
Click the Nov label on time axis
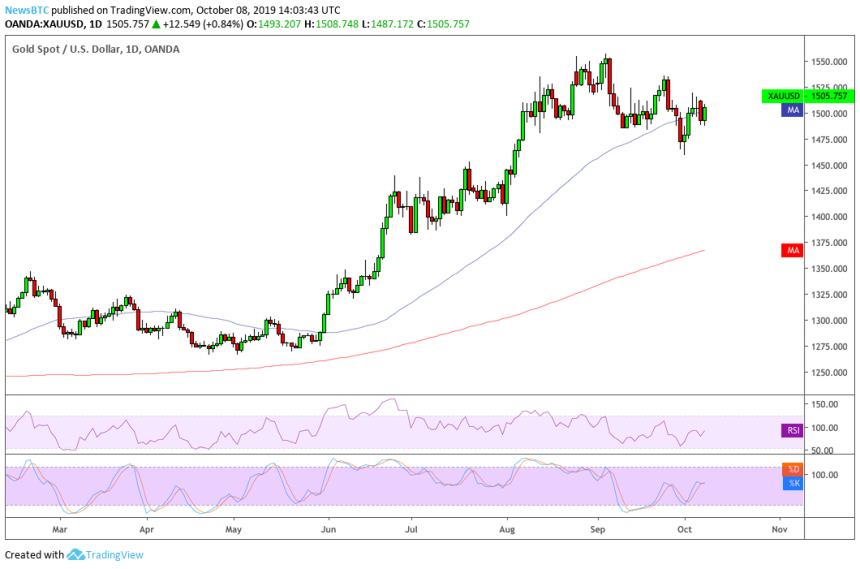[779, 529]
